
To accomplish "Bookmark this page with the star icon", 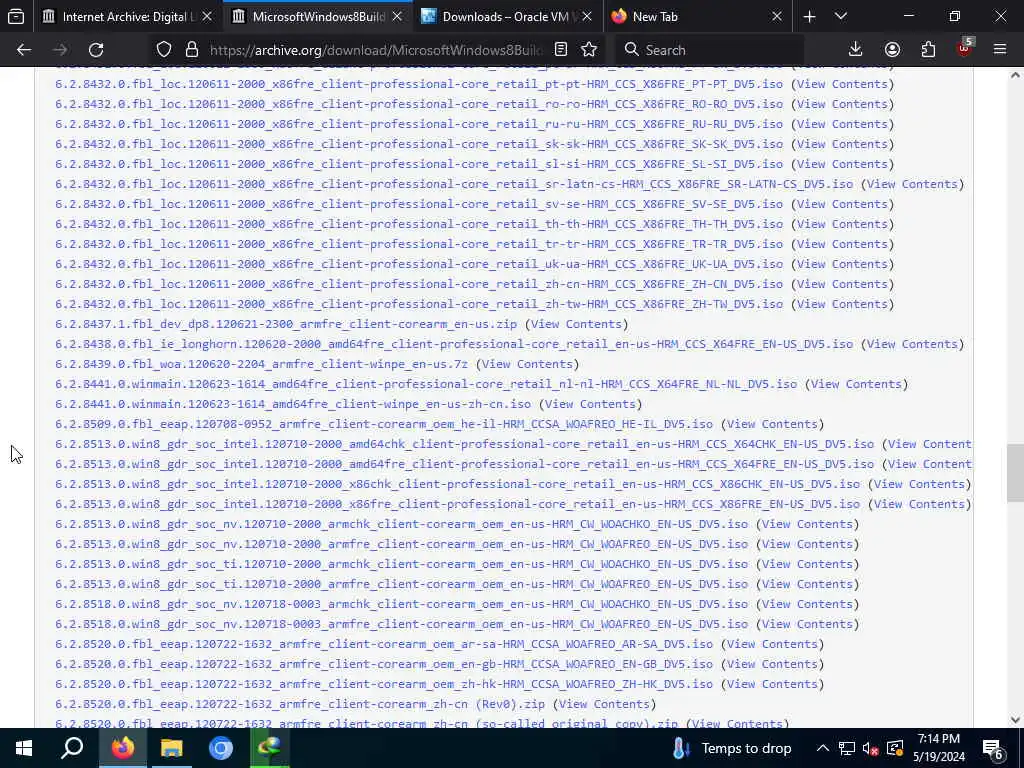I will click(589, 50).
